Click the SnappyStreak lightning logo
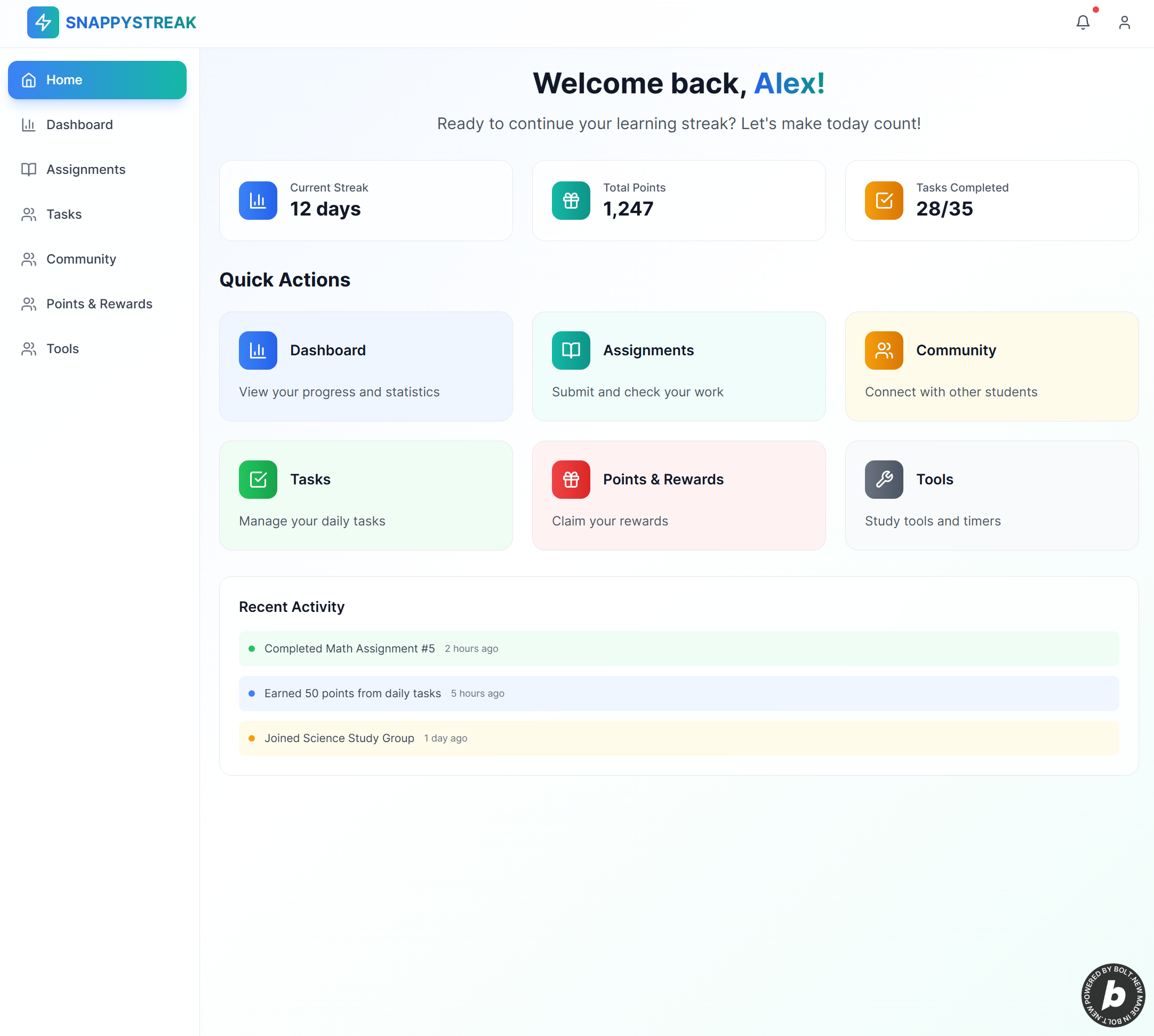This screenshot has width=1154, height=1036. pyautogui.click(x=43, y=23)
